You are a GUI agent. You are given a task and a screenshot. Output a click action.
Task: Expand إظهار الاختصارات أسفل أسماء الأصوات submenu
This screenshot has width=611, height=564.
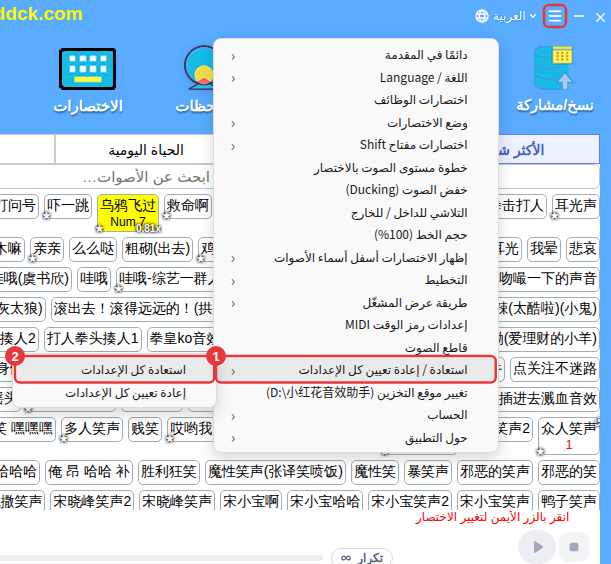click(x=356, y=258)
